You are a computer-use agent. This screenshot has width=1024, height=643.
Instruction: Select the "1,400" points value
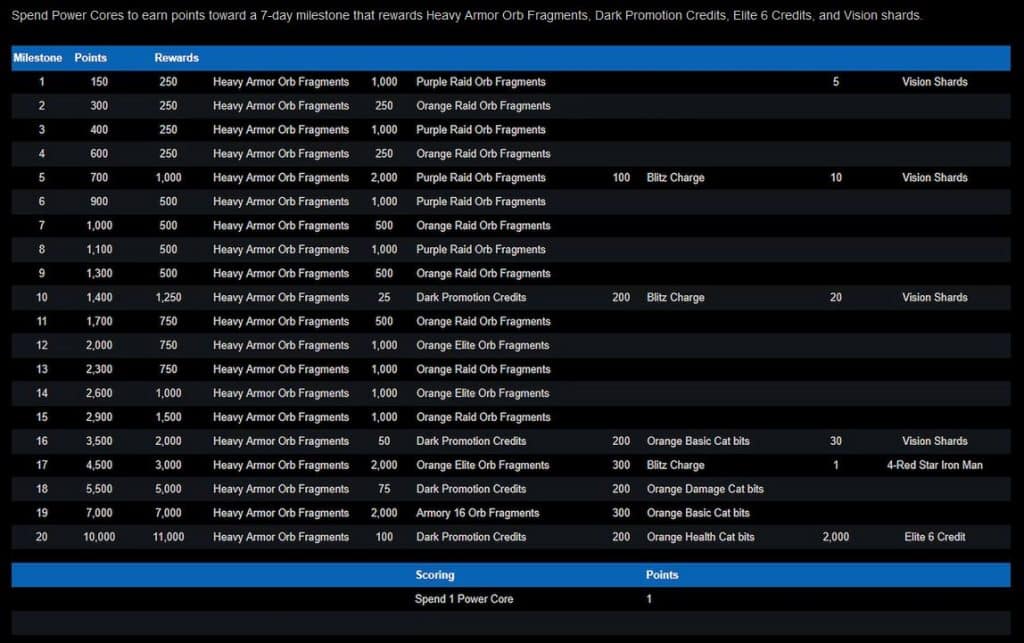pos(99,298)
